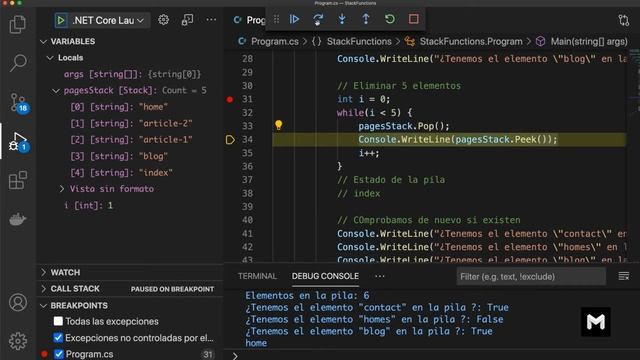Open the debug console icon in sidebar header

click(x=187, y=20)
